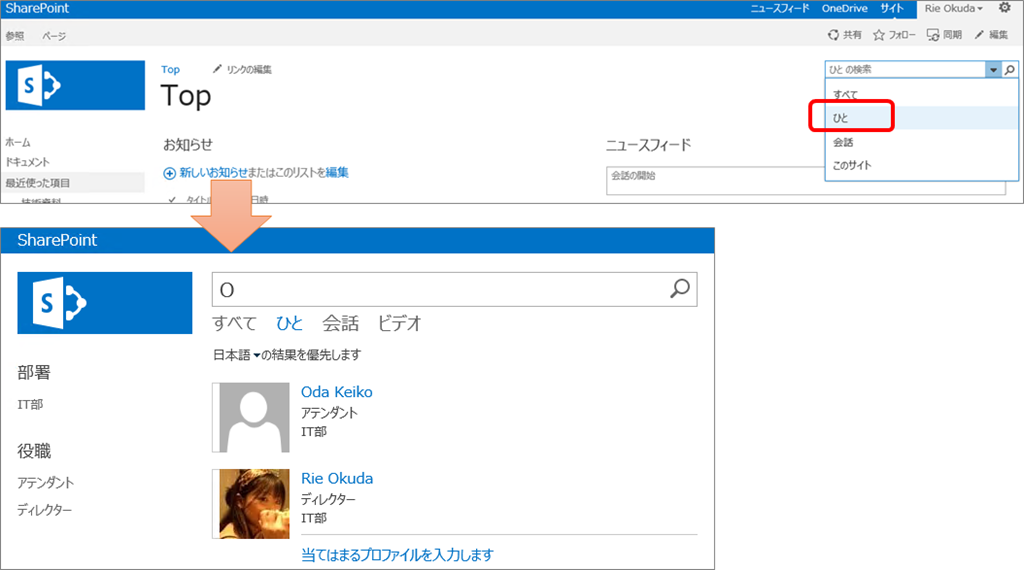Switch to 会話 results tab

[340, 323]
